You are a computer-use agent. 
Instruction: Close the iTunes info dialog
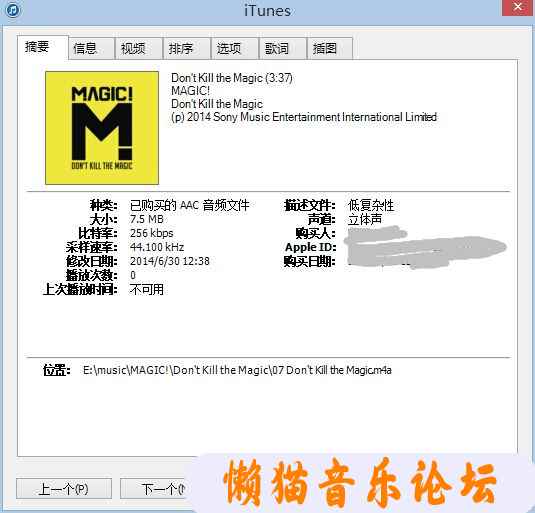pos(517,7)
